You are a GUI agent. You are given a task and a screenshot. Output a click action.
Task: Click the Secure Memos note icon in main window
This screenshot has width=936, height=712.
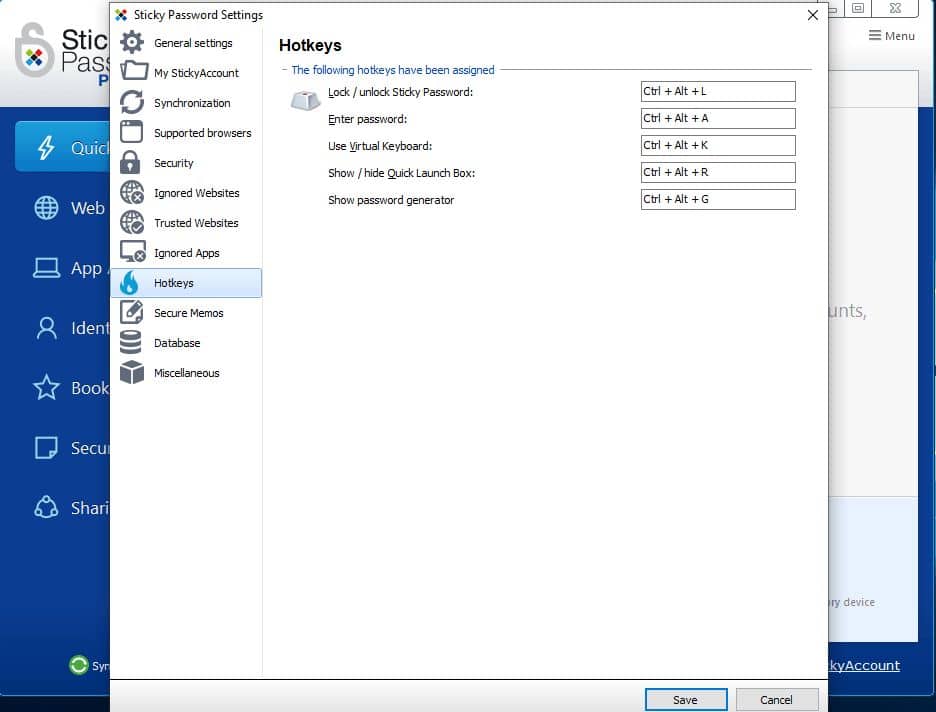46,448
